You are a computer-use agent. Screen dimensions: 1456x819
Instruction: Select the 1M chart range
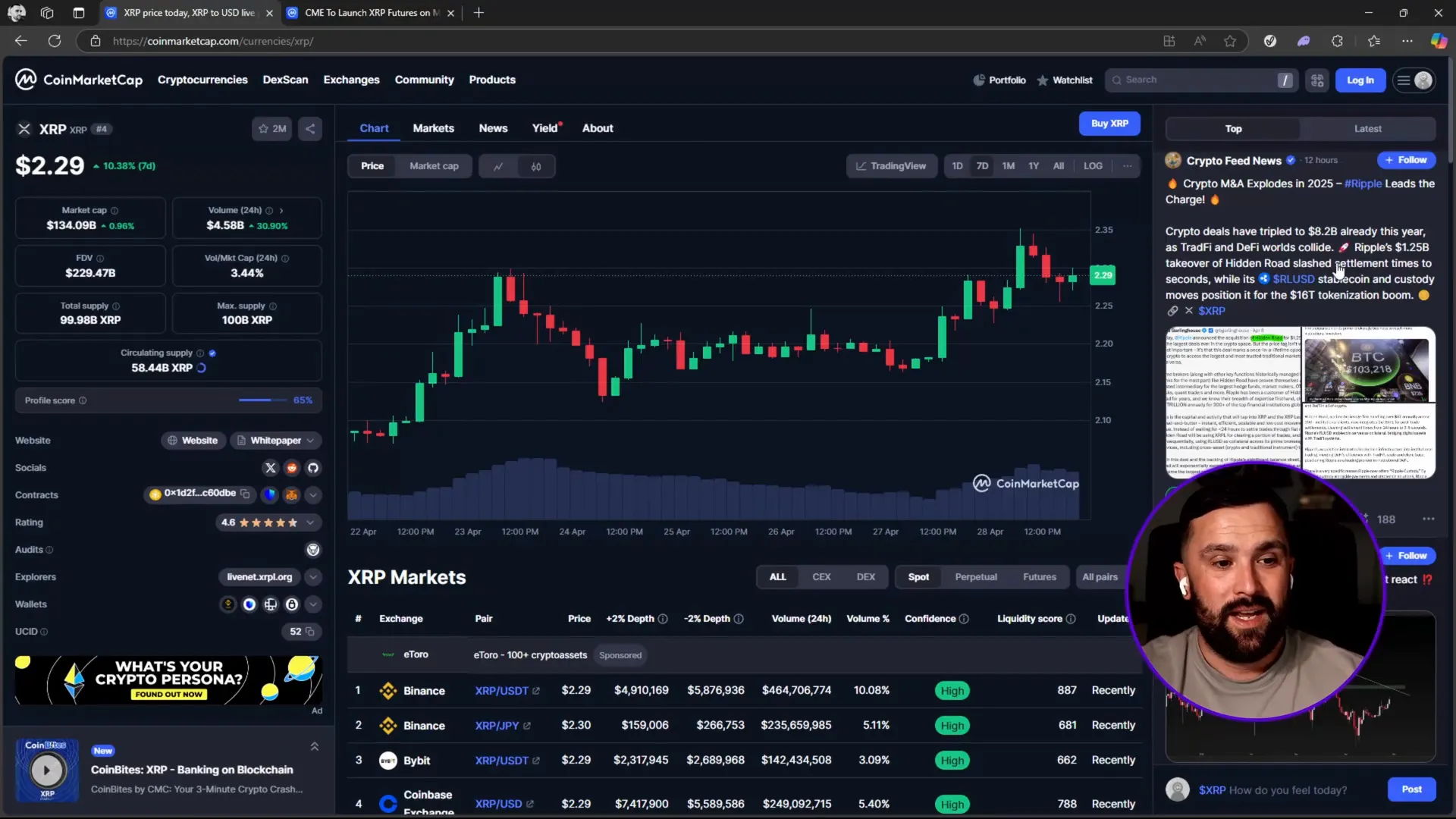click(1008, 166)
